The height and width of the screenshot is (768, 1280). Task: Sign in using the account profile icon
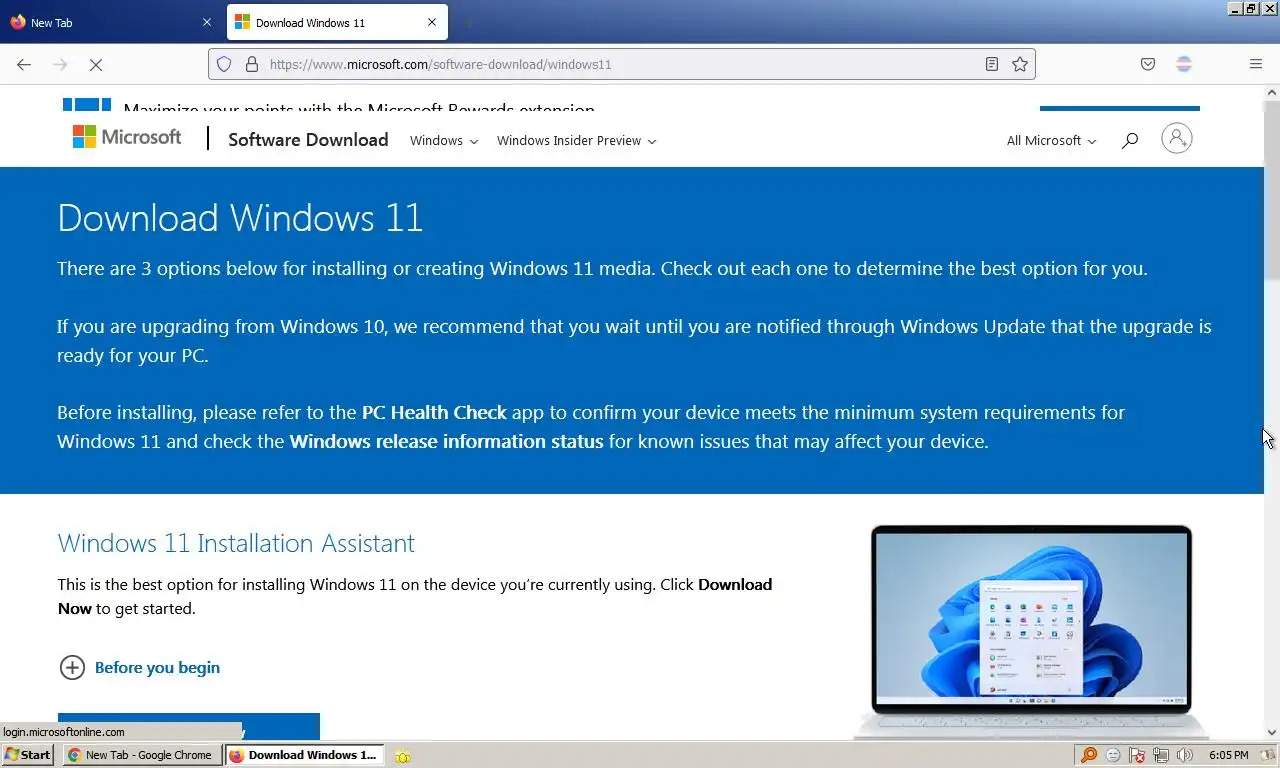click(1177, 138)
